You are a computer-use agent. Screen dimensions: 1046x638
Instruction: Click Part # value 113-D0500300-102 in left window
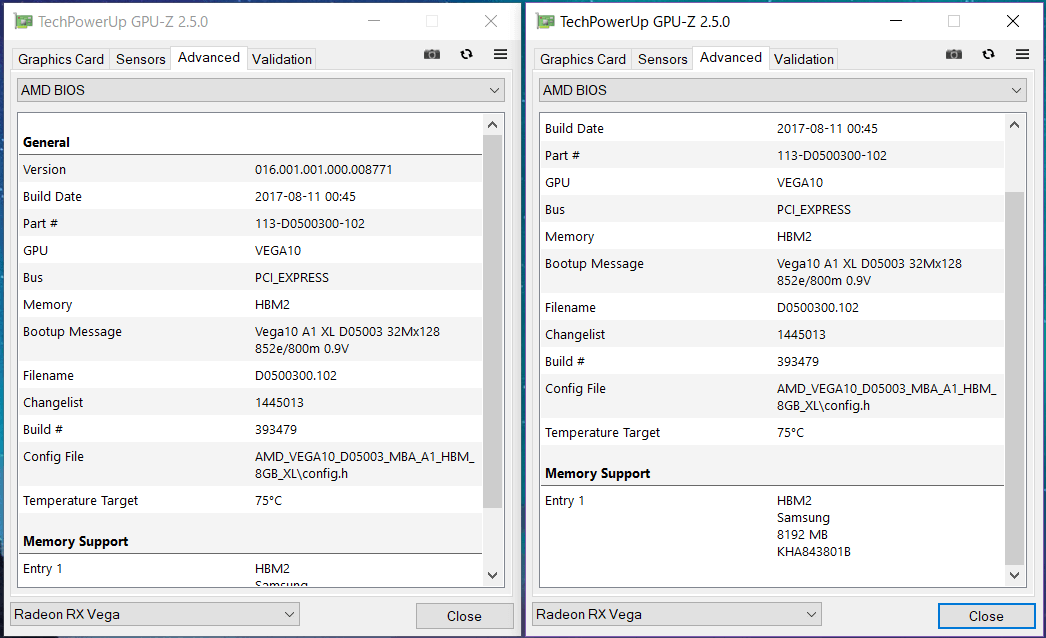pos(310,224)
